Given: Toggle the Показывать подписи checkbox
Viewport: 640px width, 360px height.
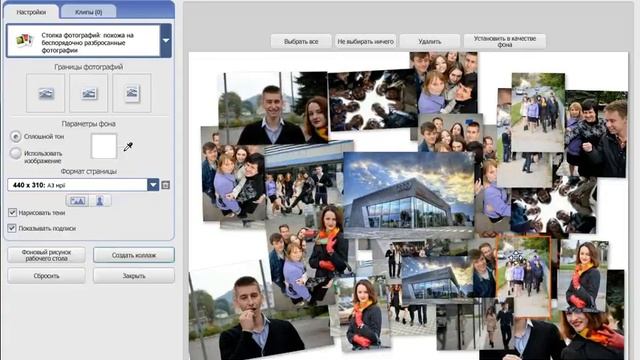Looking at the screenshot, I should tap(12, 228).
